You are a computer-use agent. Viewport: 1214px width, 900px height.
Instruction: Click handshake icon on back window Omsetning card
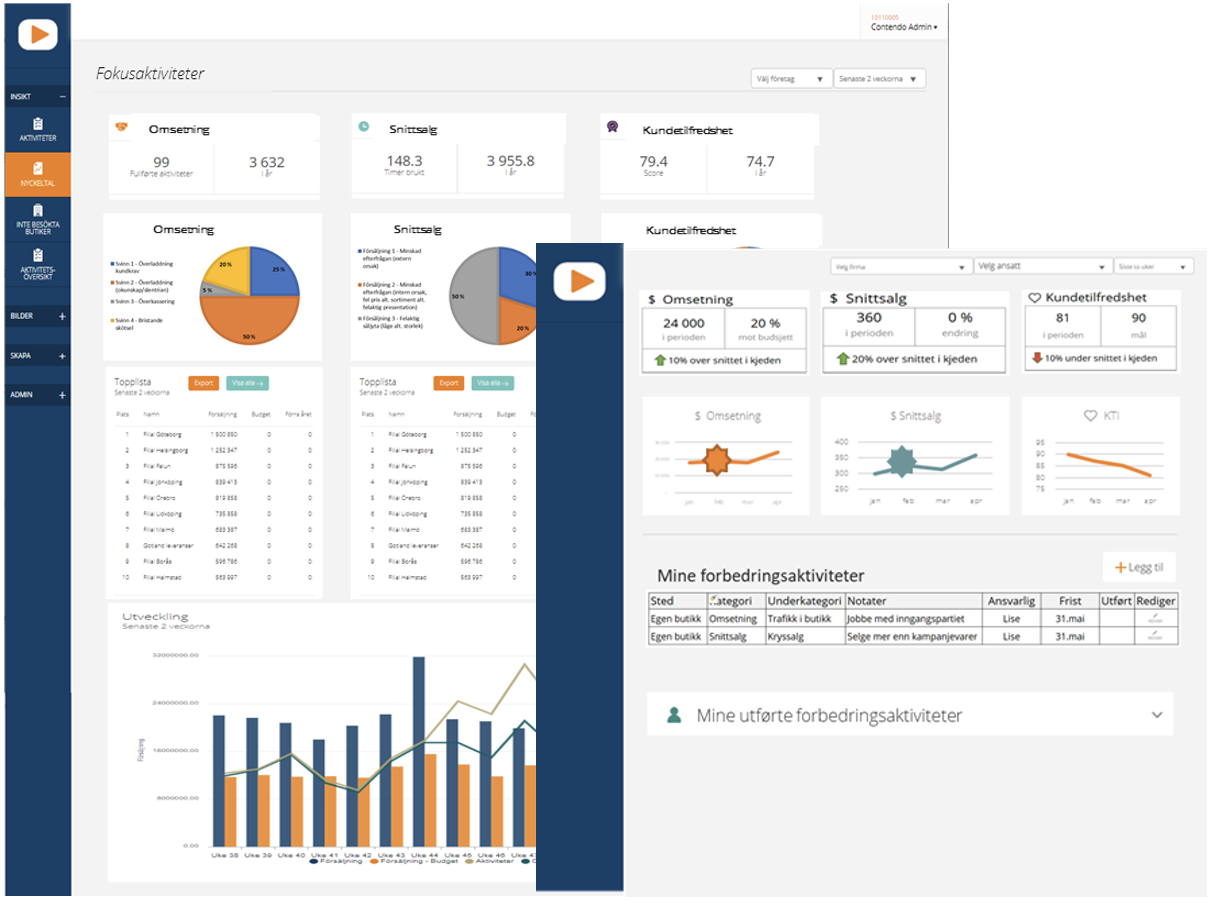[x=122, y=127]
